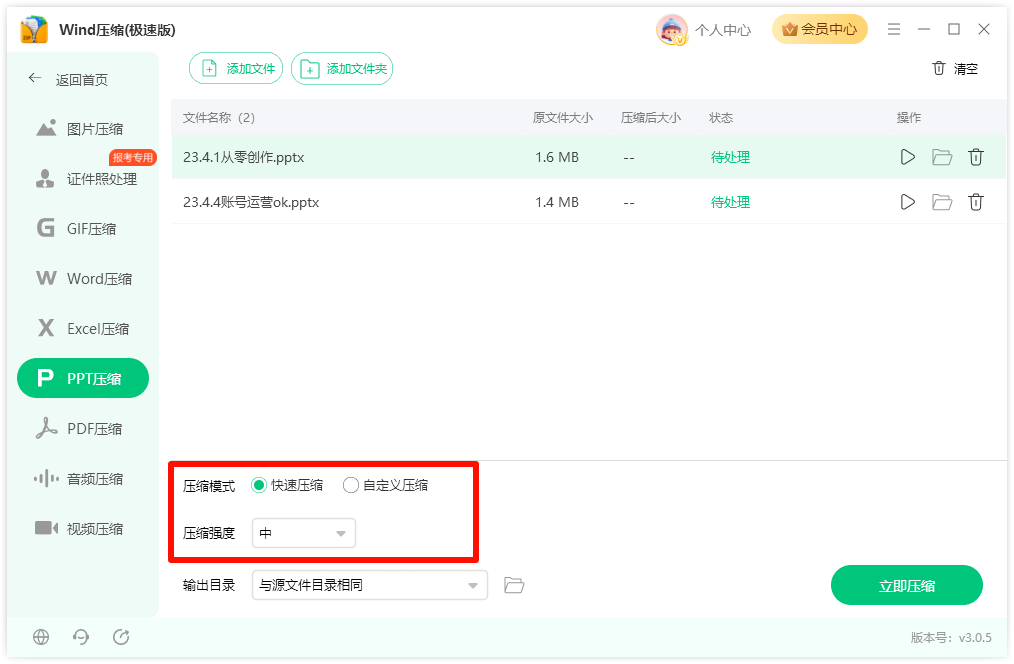
Task: Click the 原文件大小 column header
Action: 563,118
